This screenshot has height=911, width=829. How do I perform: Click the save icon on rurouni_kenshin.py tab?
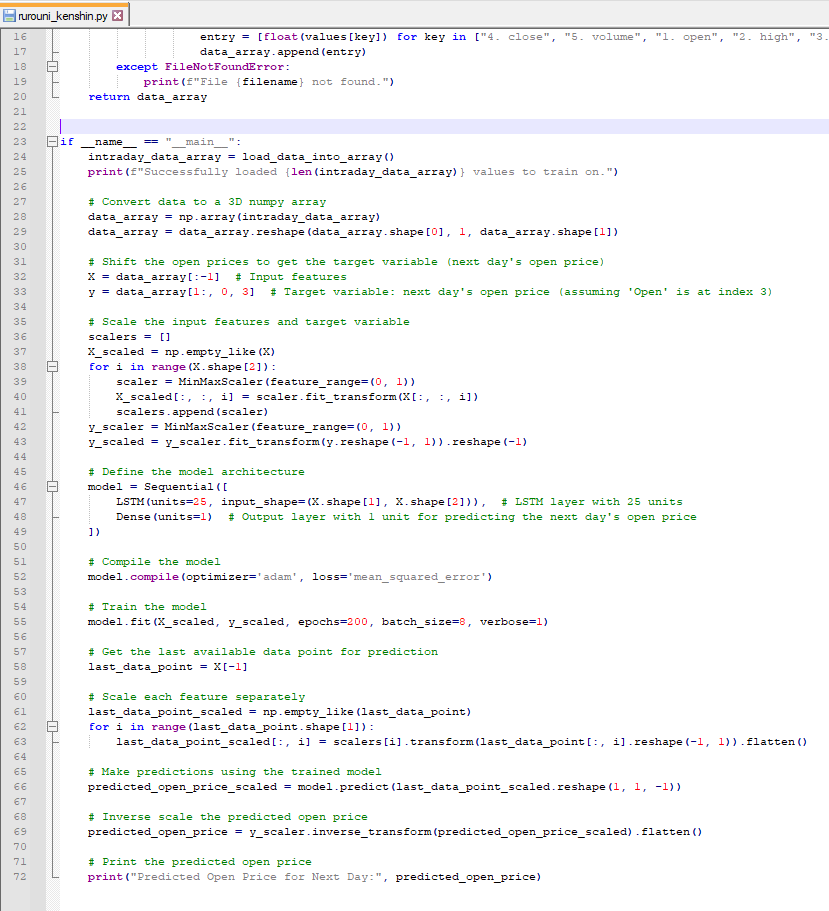click(9, 16)
